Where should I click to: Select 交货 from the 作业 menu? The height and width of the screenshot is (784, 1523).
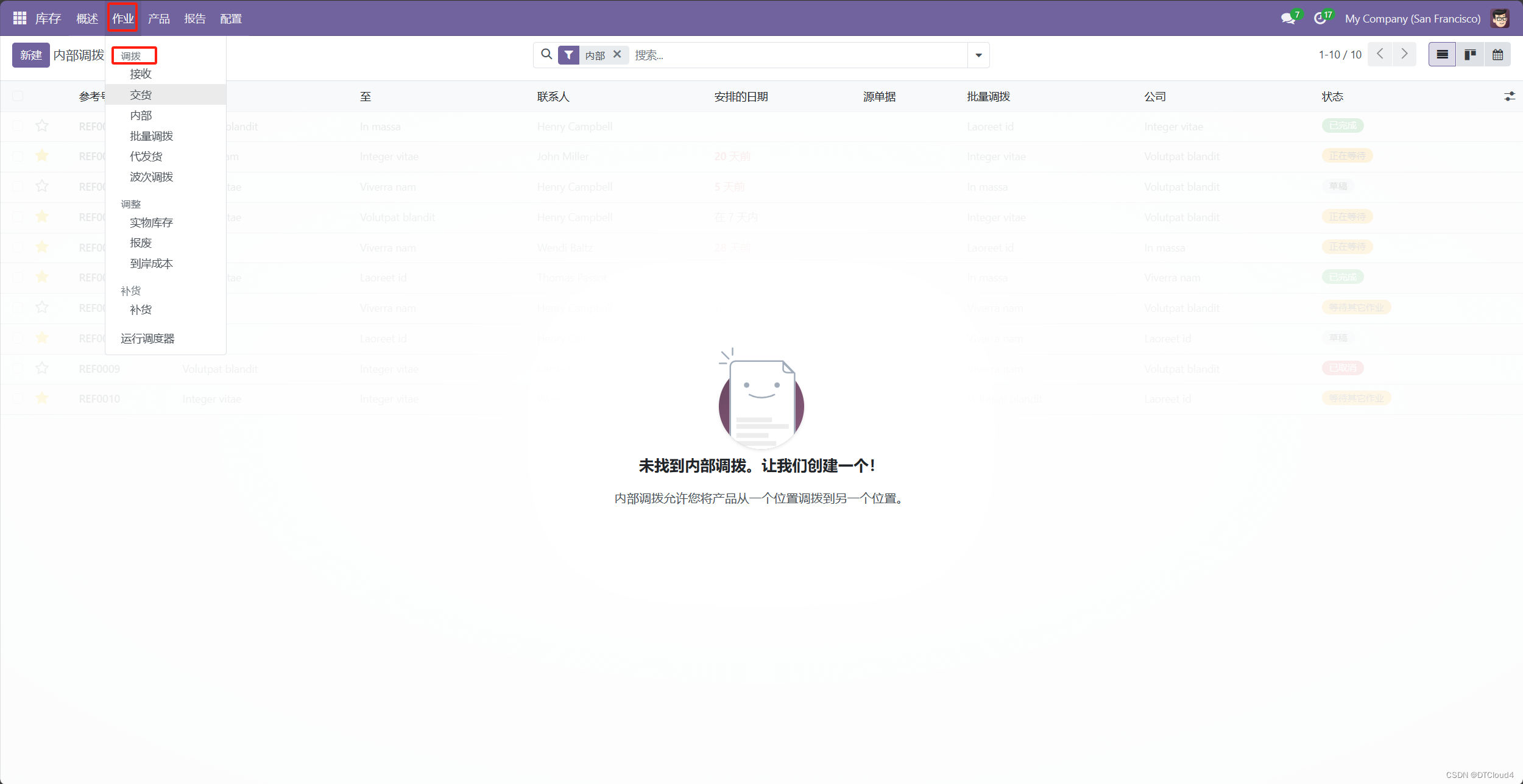point(141,95)
